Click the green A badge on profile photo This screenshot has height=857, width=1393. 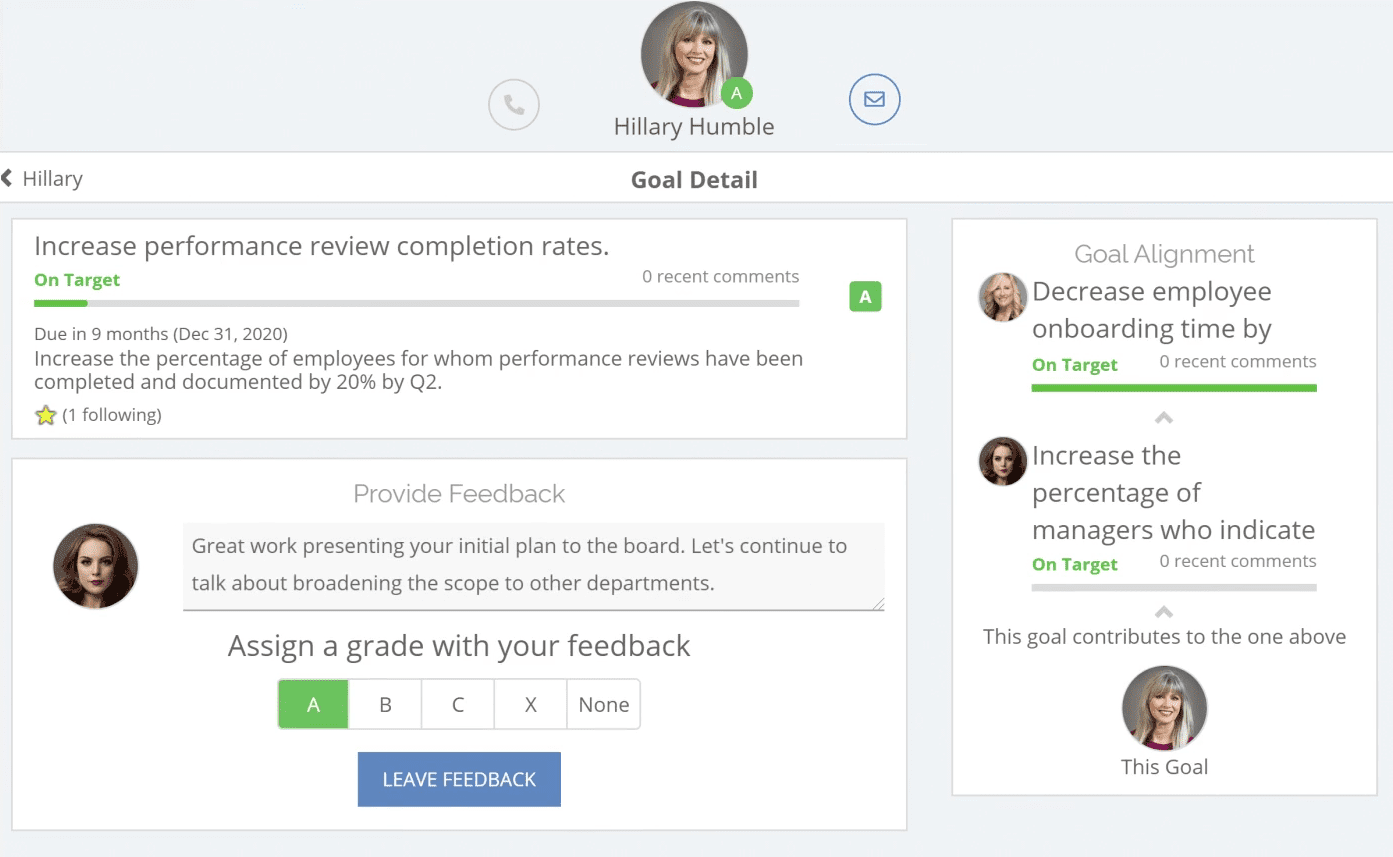(737, 94)
